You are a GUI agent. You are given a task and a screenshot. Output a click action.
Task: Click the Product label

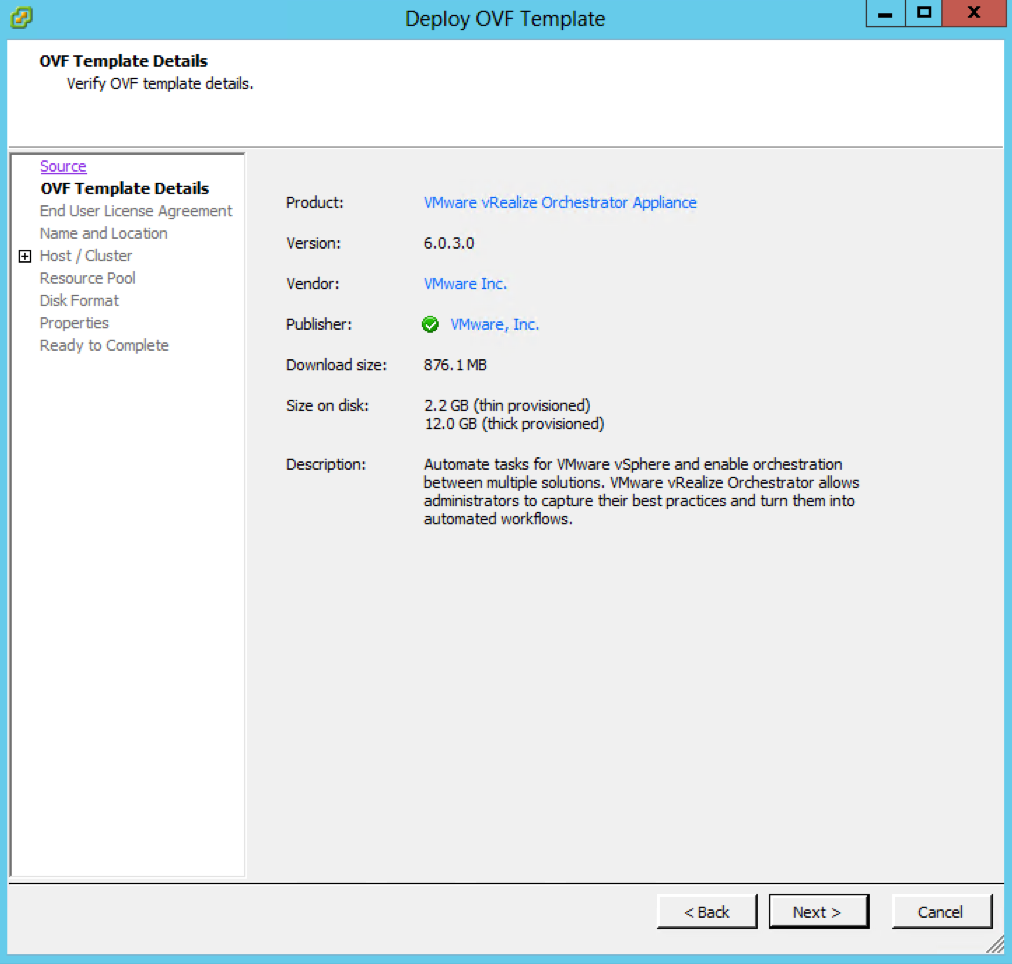315,203
